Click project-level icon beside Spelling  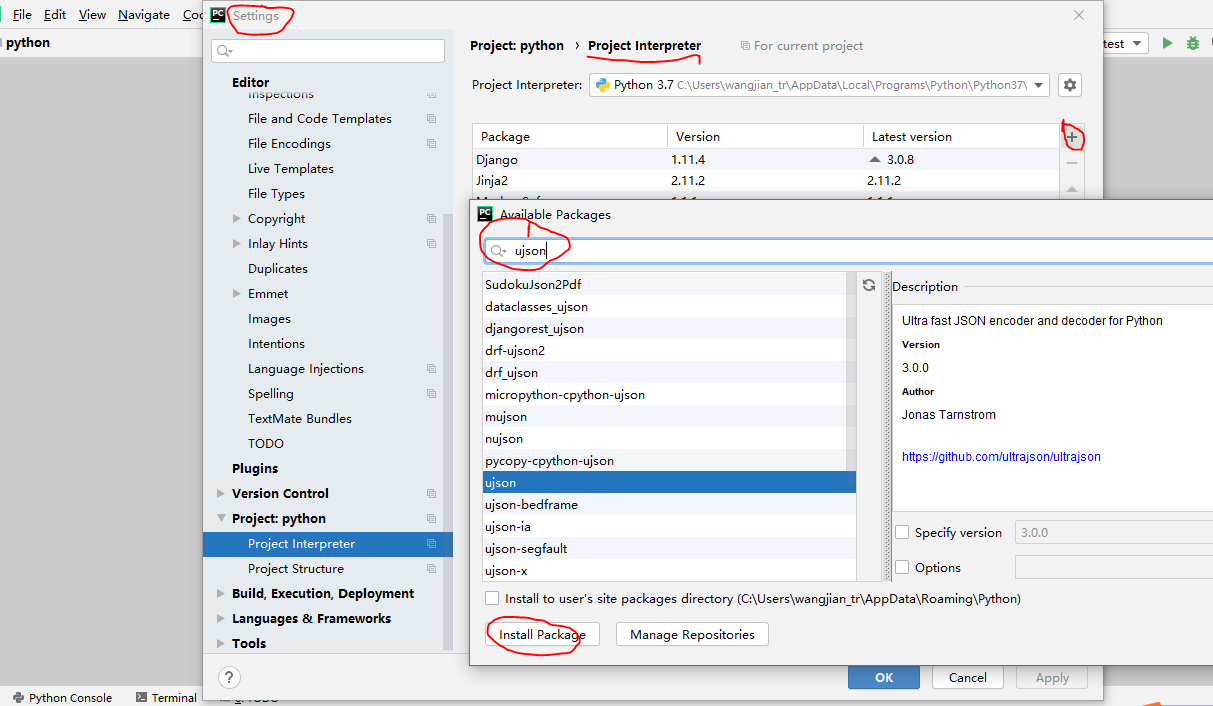point(432,394)
